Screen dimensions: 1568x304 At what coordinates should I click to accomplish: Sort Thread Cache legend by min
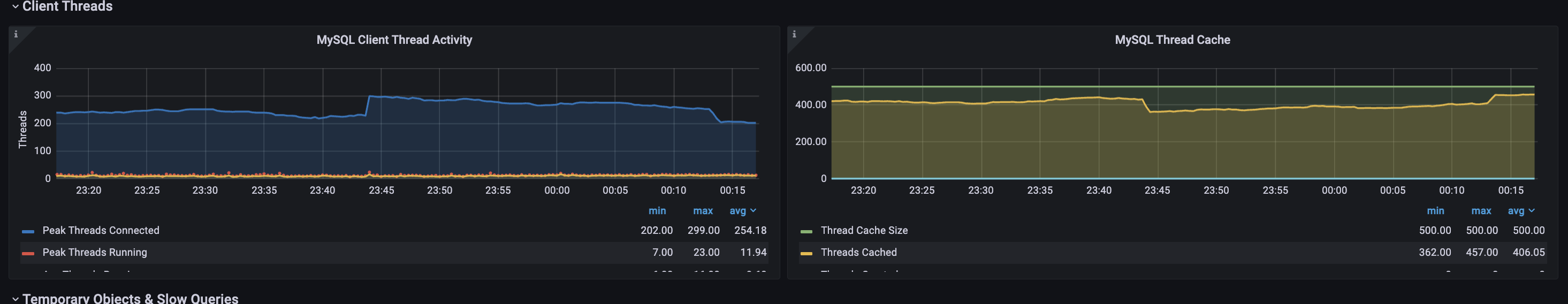tap(1435, 211)
